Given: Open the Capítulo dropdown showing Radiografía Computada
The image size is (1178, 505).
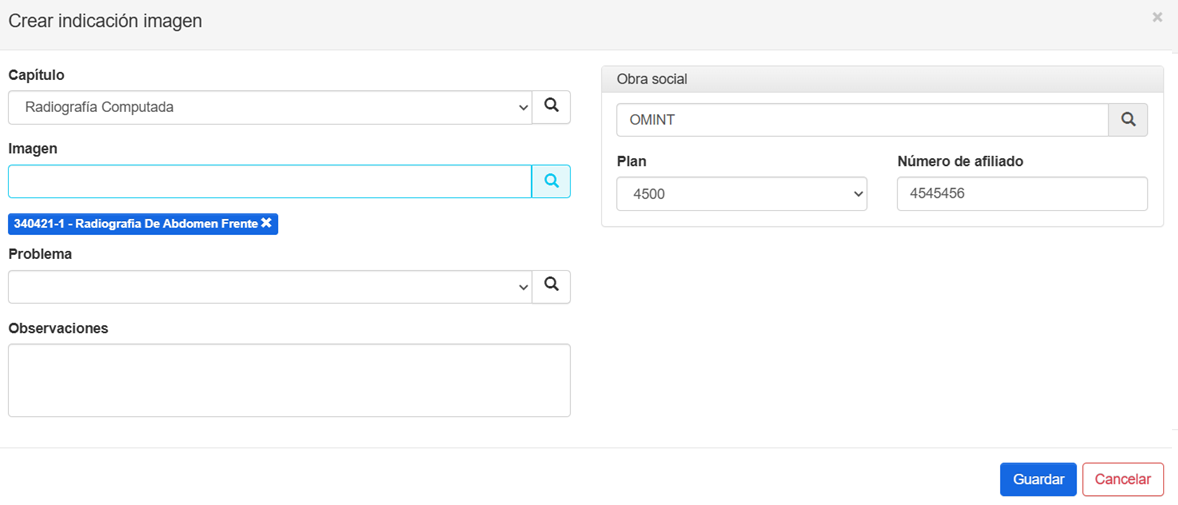Looking at the screenshot, I should pos(270,107).
